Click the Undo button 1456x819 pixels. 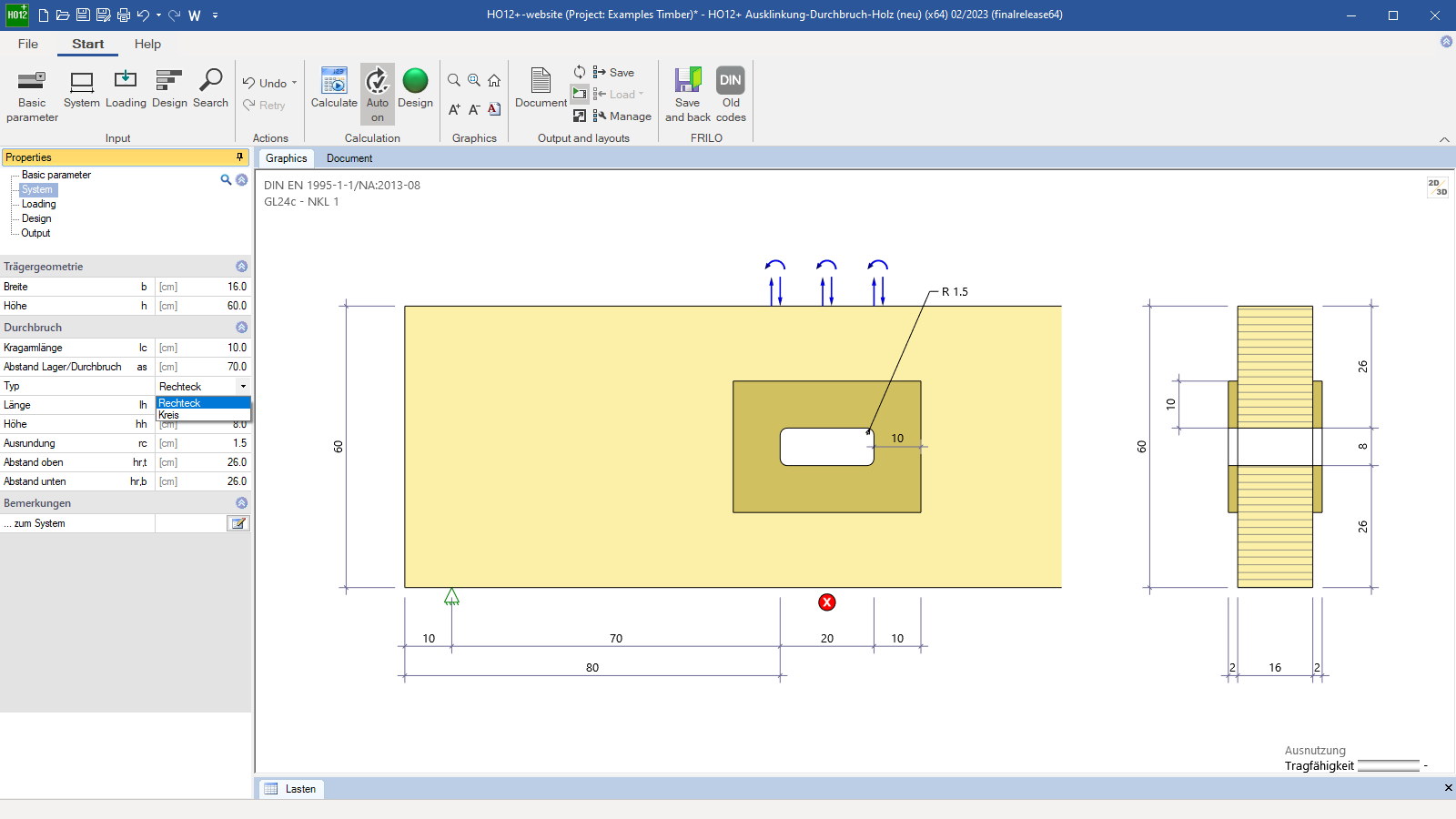pos(265,83)
